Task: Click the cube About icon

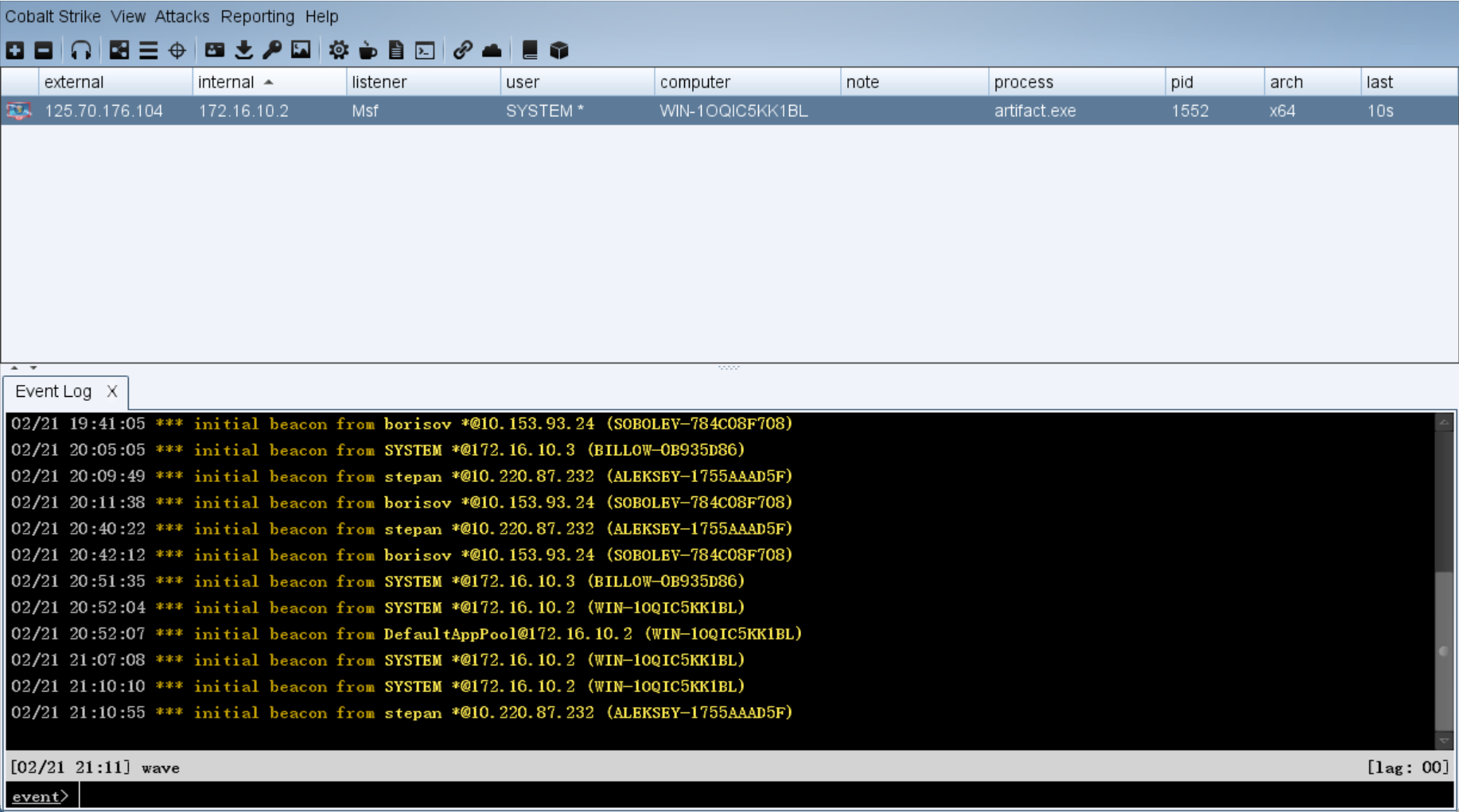Action: (x=559, y=51)
